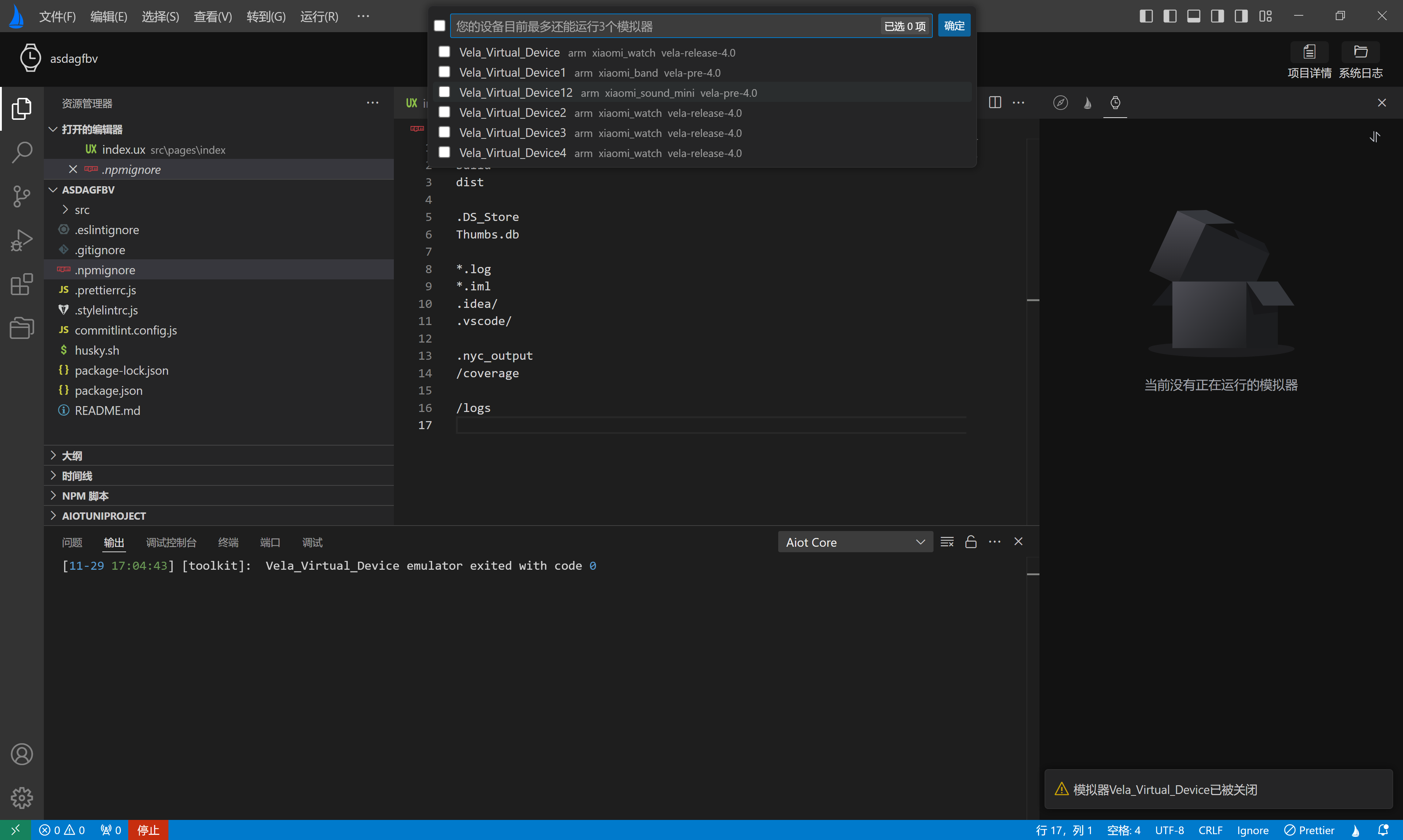Image resolution: width=1403 pixels, height=840 pixels.
Task: Click the 停止 stop button in status bar
Action: 148,830
